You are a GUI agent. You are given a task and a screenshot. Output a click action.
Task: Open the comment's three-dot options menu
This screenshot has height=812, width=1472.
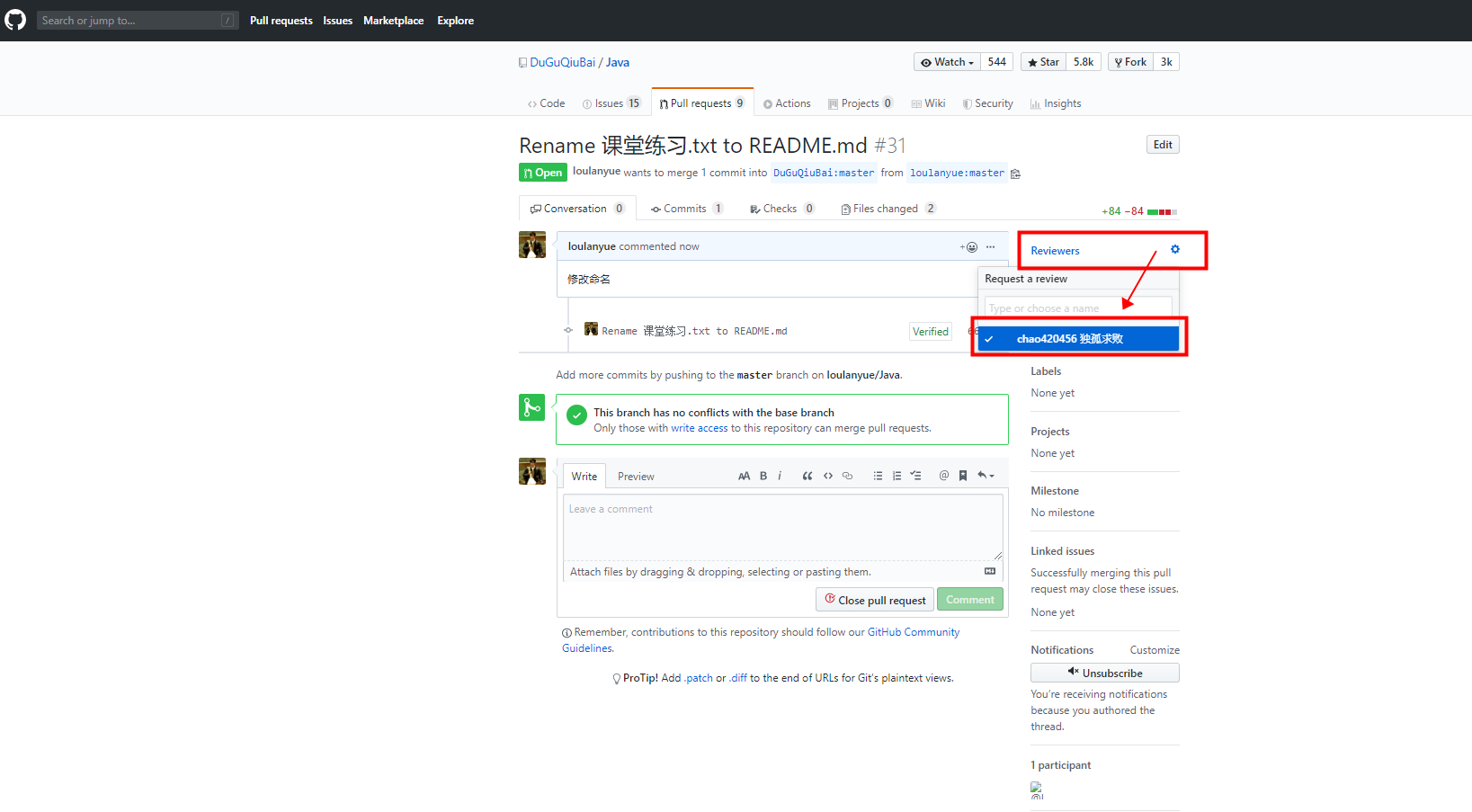click(990, 246)
